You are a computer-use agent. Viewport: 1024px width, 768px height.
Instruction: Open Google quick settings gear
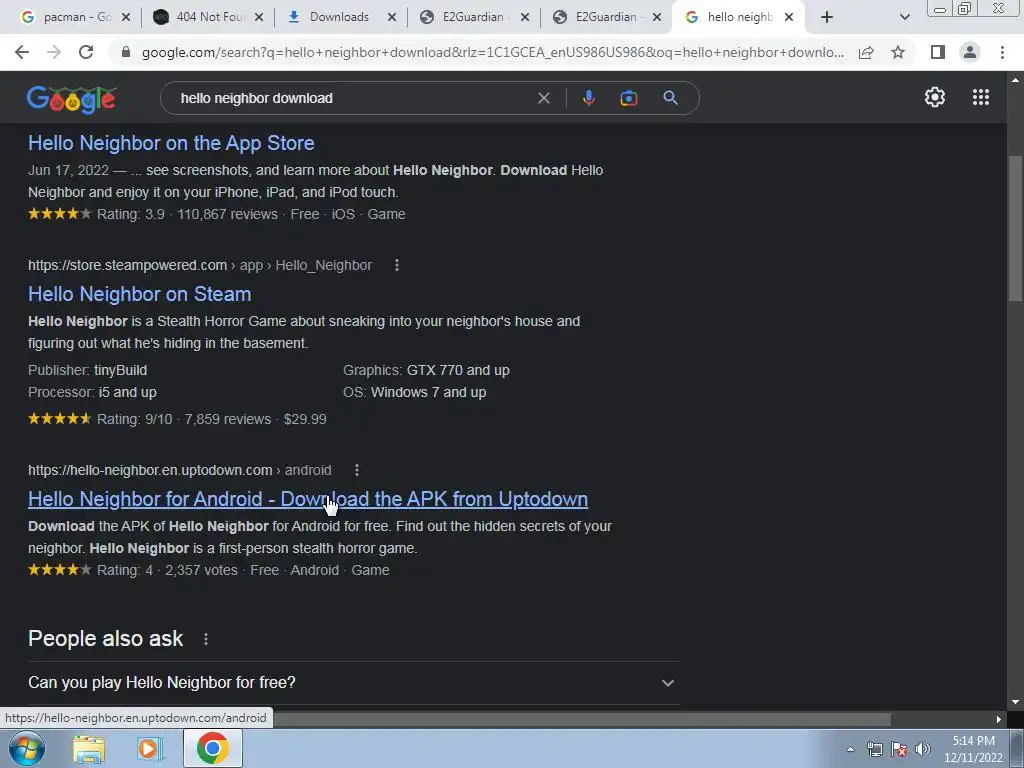pos(935,97)
